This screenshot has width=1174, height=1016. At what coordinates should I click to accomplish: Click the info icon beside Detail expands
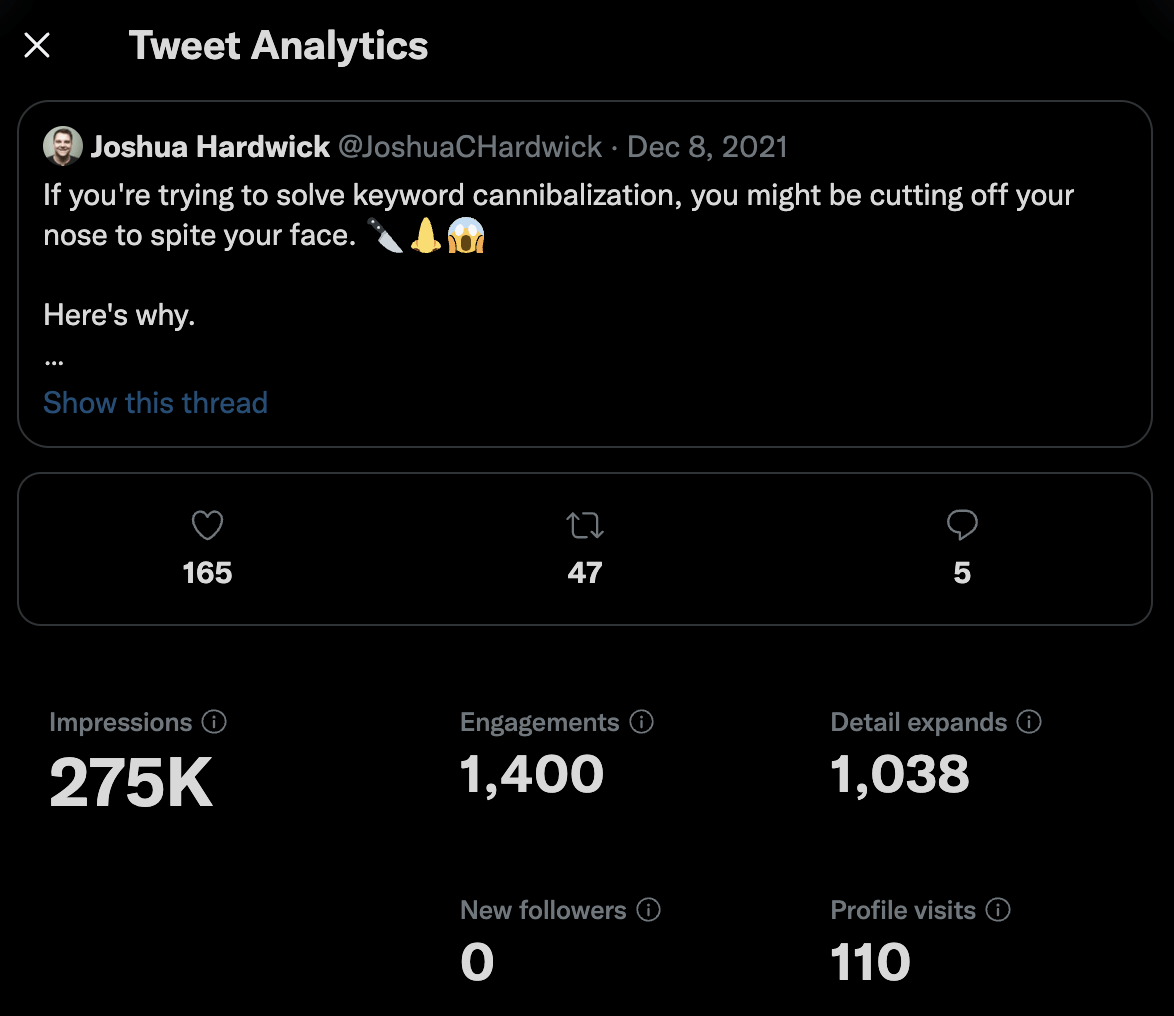click(x=1028, y=722)
